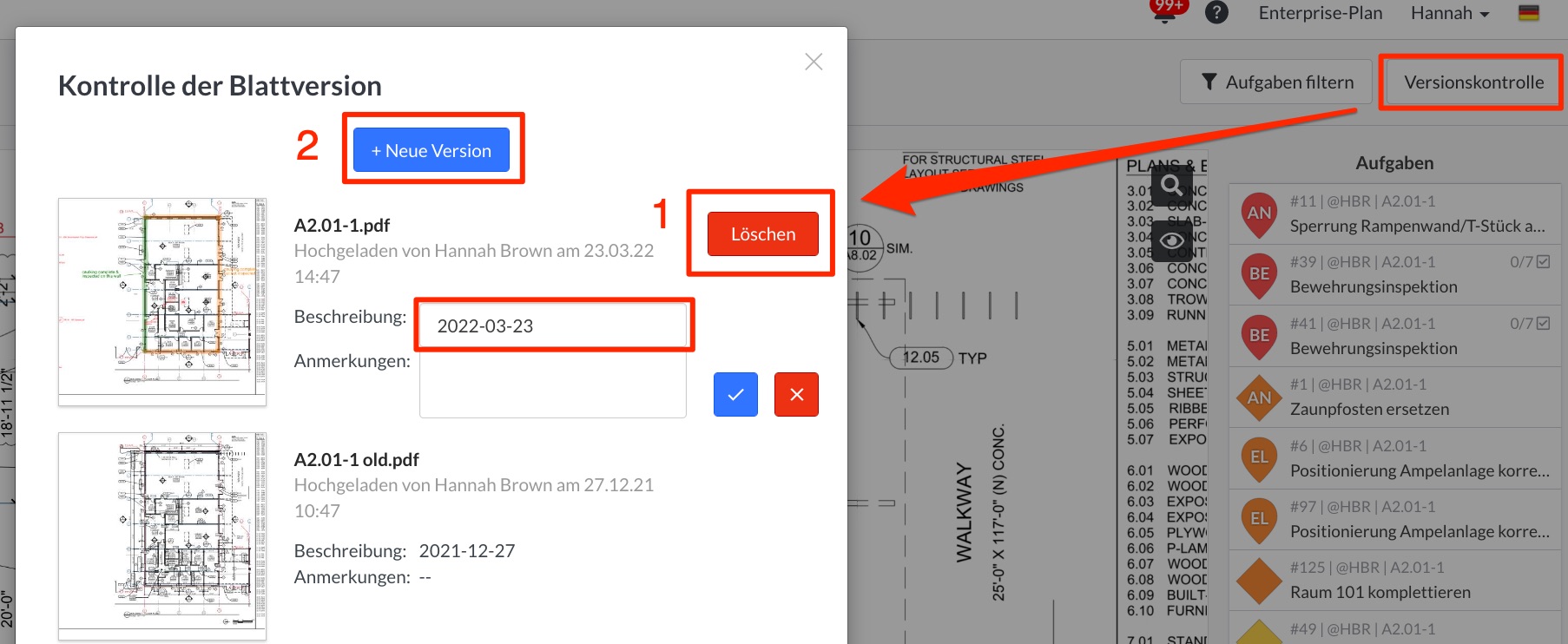Screen dimensions: 1568x644
Task: Click into the Anmerkungen text area
Action: click(x=553, y=386)
